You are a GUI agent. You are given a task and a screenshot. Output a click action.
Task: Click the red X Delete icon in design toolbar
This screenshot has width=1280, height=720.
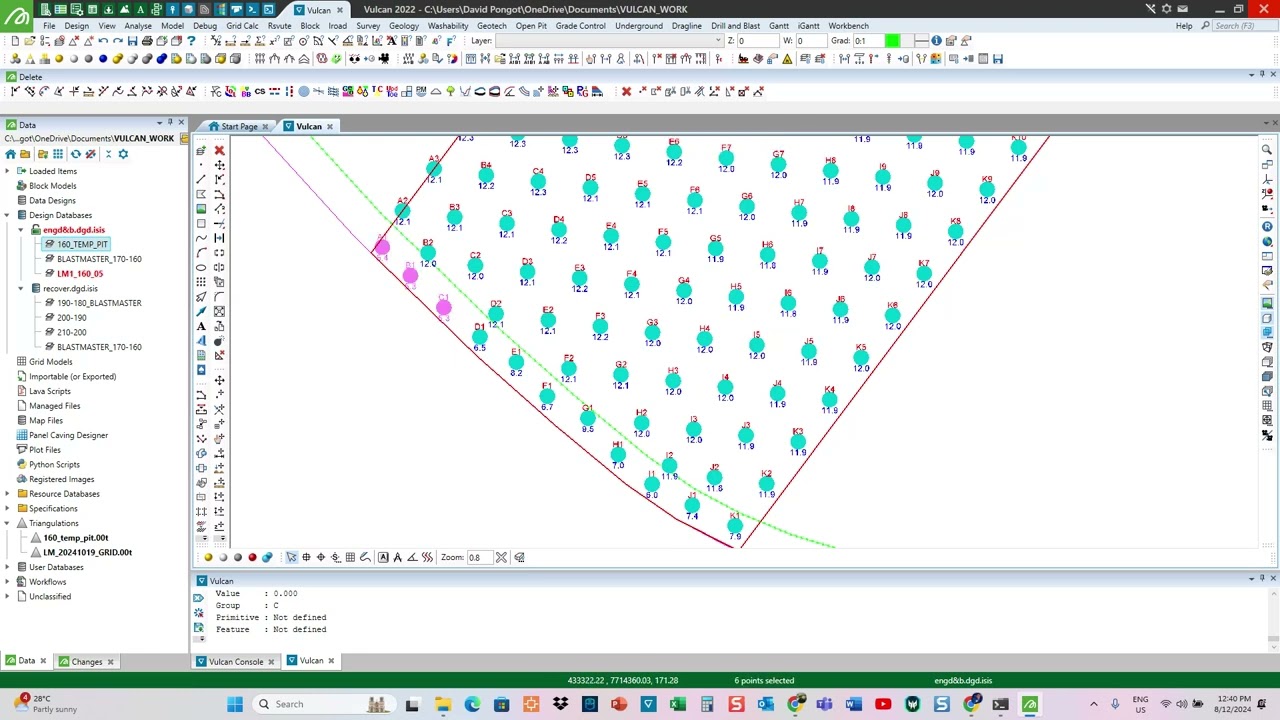(219, 150)
